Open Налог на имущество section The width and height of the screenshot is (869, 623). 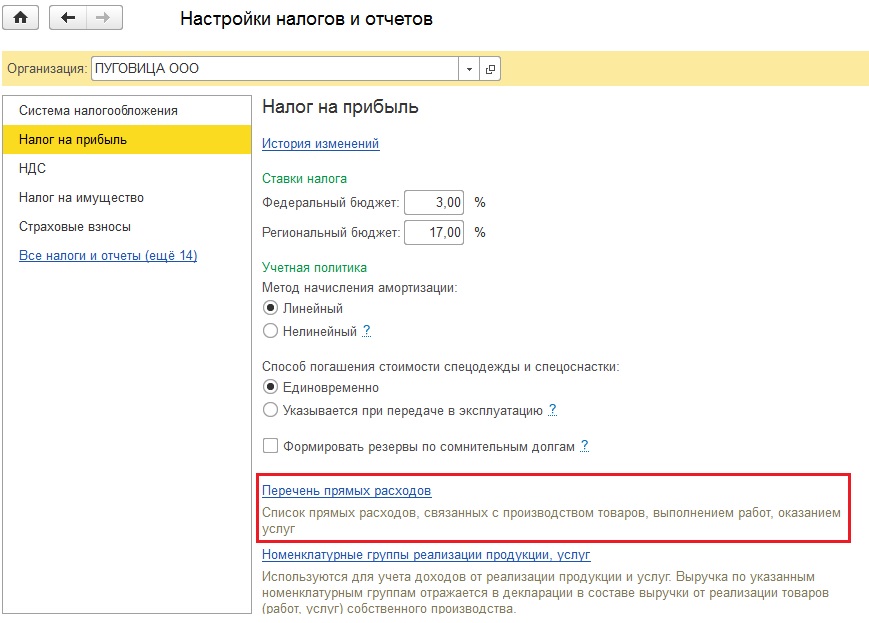click(x=127, y=197)
